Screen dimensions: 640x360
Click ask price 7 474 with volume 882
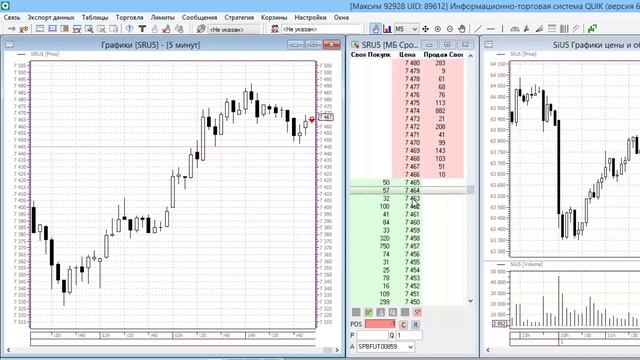click(x=412, y=111)
